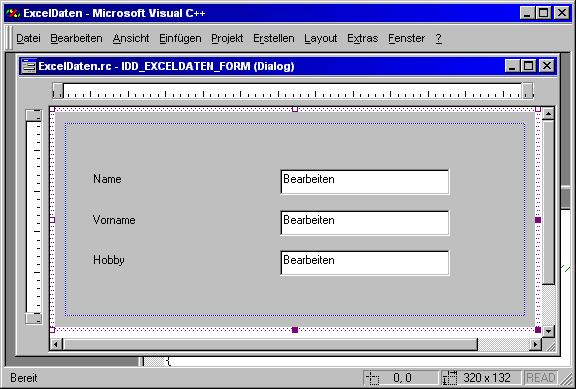The height and width of the screenshot is (389, 576).
Task: Click the Visual C++ application icon in title bar
Action: click(x=13, y=13)
